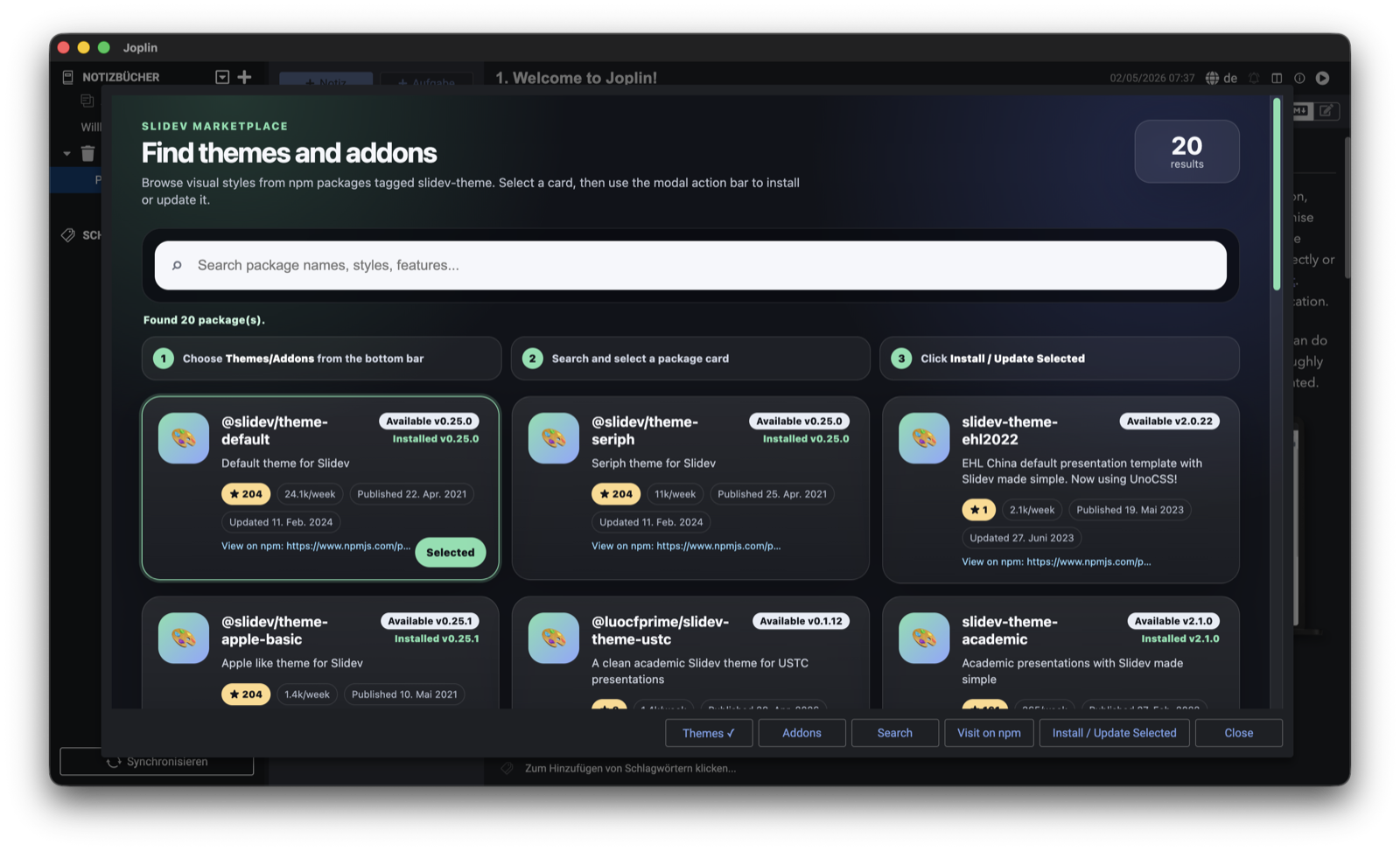
Task: Click the 204 star badge on theme-seriph card
Action: point(616,494)
